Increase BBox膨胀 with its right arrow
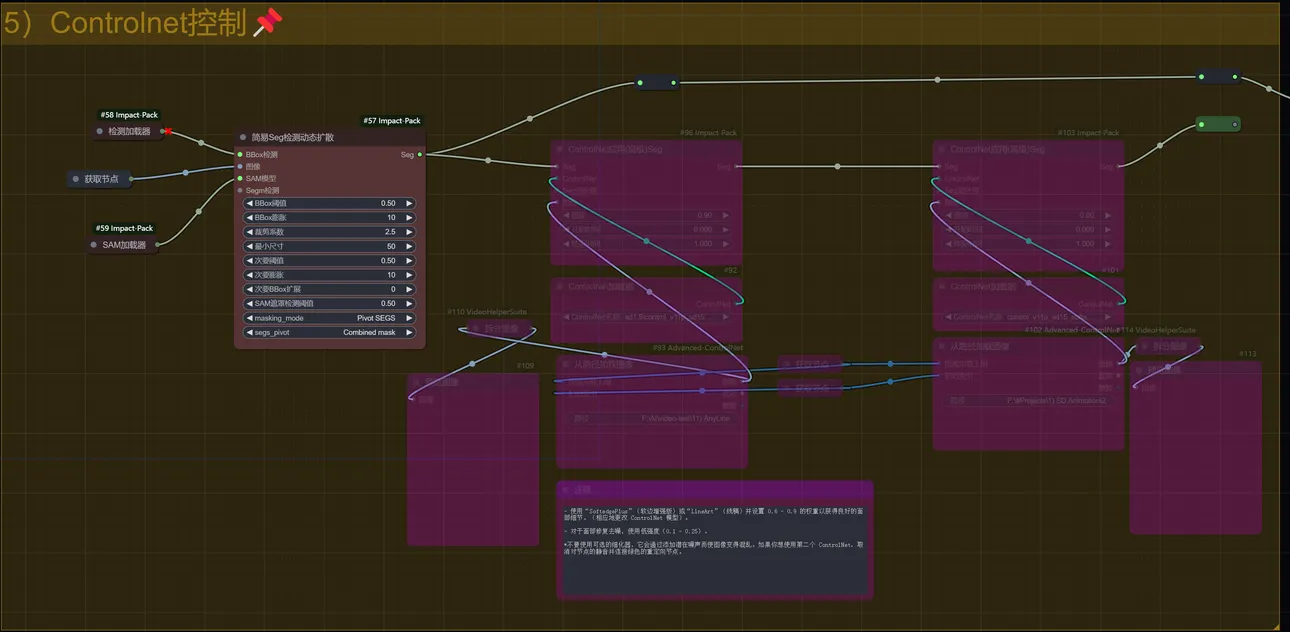 click(408, 217)
